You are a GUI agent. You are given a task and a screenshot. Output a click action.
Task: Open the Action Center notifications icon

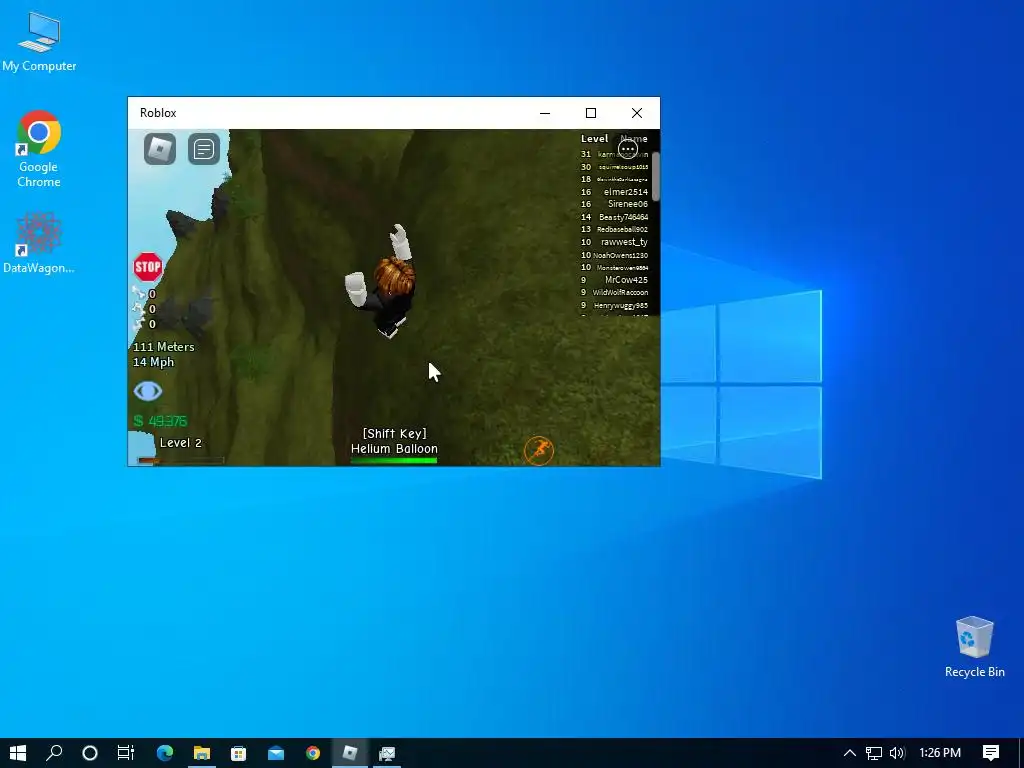pyautogui.click(x=991, y=753)
